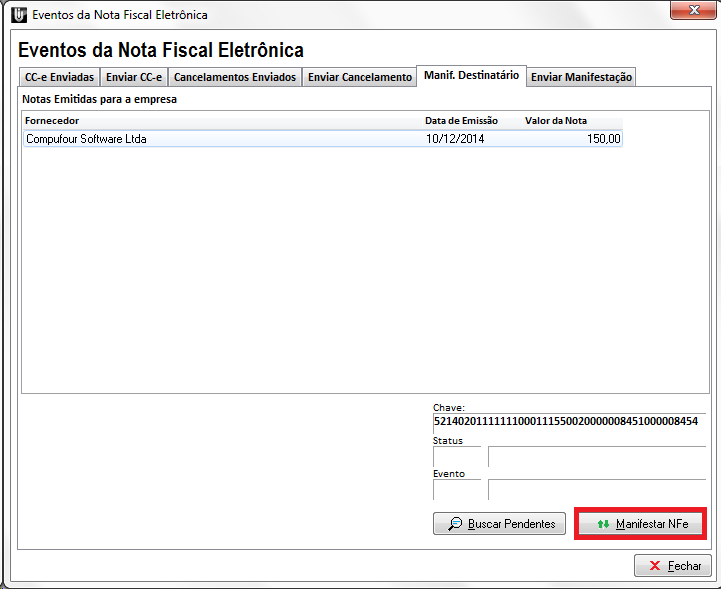
Task: Go to the Cancelamentos Enviados tab
Action: pyautogui.click(x=235, y=77)
